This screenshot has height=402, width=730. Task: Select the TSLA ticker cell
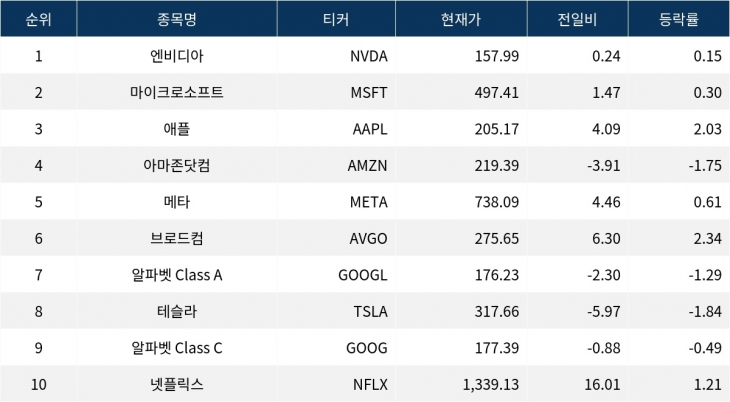tap(370, 312)
